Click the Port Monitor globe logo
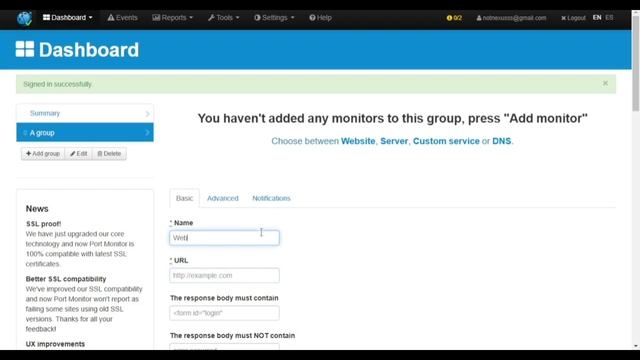This screenshot has width=640, height=360. [24, 18]
